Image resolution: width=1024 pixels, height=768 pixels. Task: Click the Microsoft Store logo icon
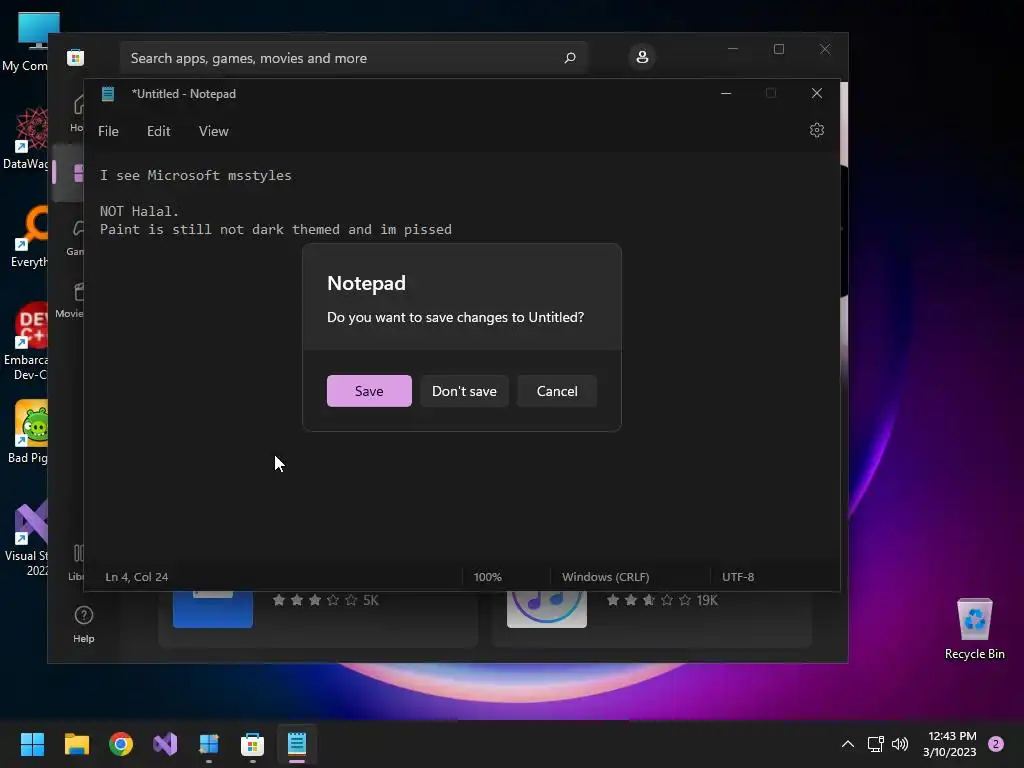point(76,57)
